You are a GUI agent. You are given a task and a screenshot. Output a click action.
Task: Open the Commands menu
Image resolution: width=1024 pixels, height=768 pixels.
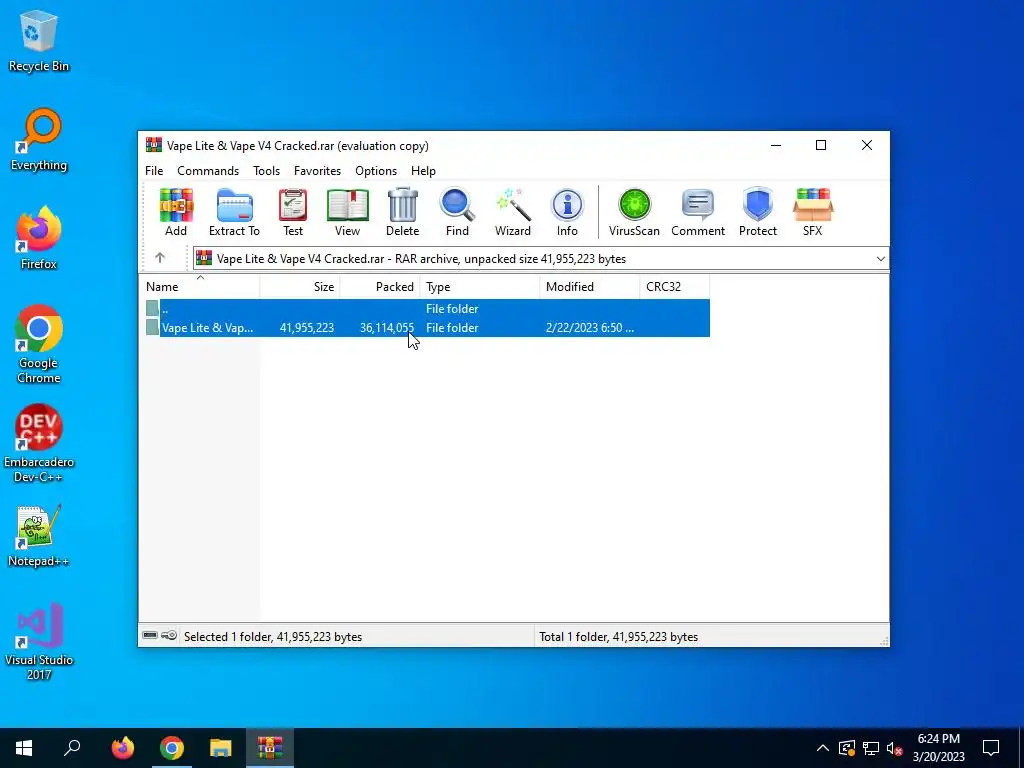[x=208, y=170]
